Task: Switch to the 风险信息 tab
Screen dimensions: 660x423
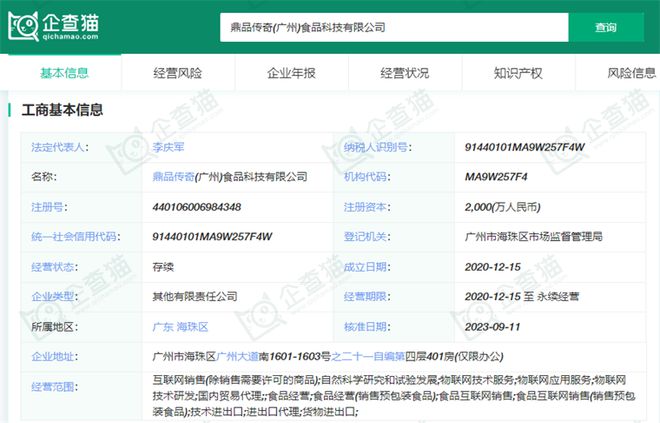Action: pos(631,73)
